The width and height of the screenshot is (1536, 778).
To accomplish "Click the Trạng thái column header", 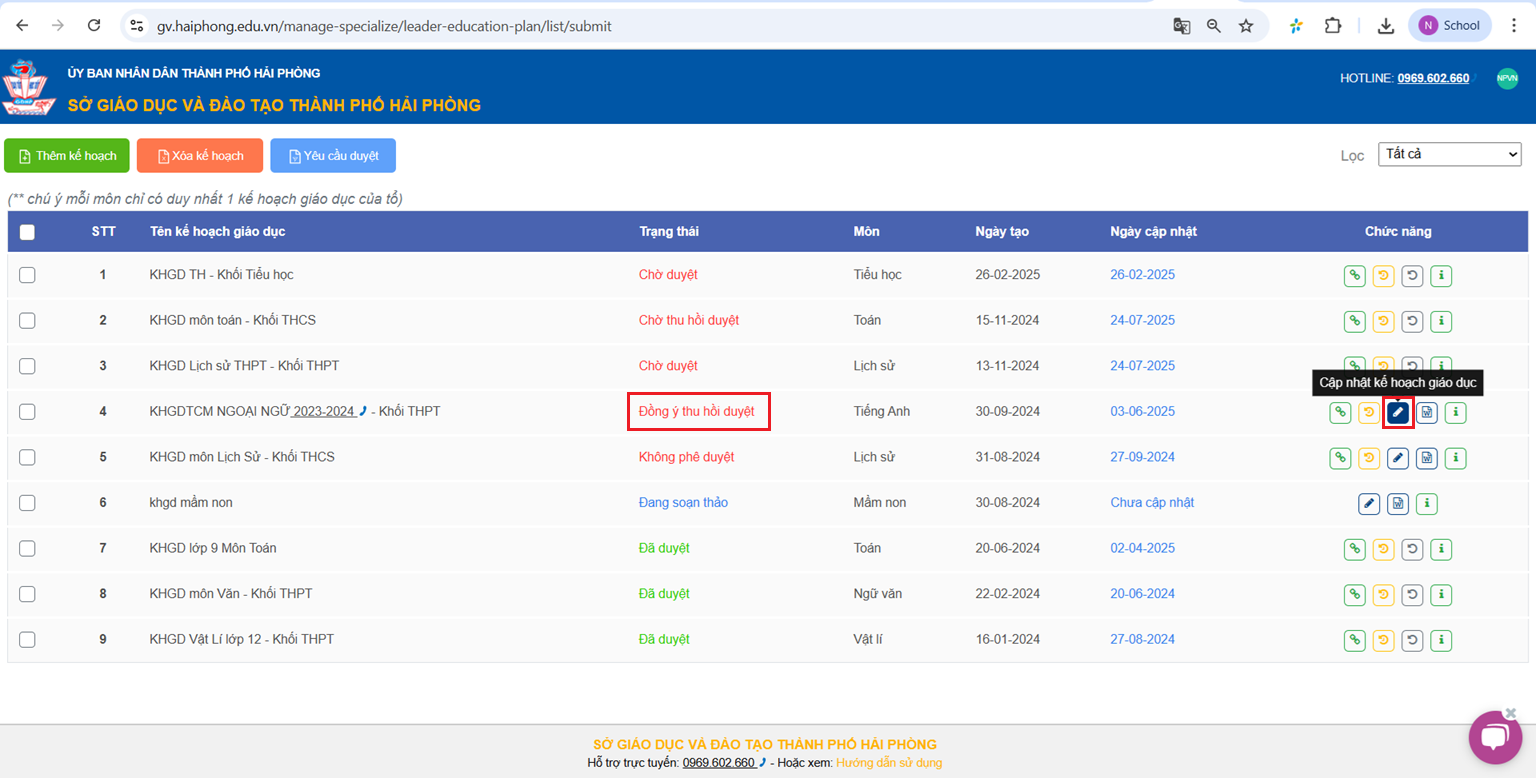I will pos(669,232).
